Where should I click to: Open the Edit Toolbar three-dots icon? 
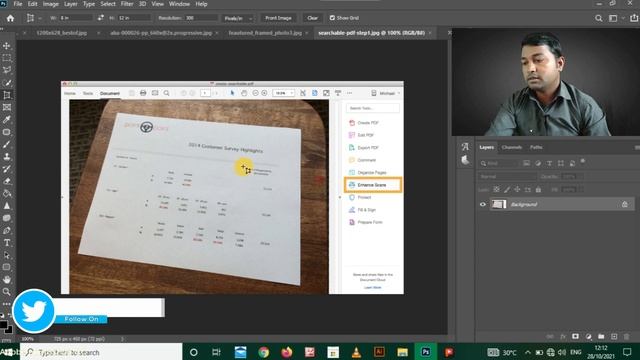[7, 304]
